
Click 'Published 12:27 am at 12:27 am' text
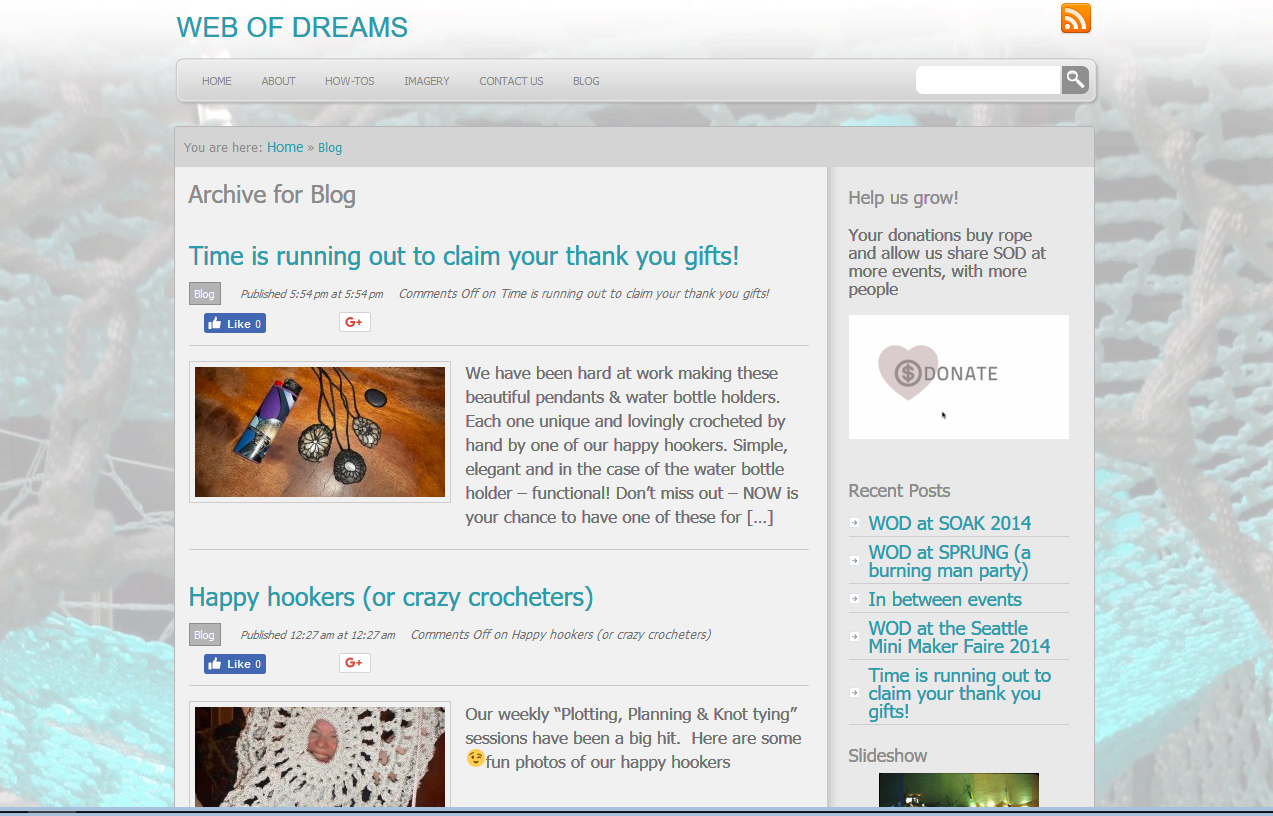pos(318,635)
